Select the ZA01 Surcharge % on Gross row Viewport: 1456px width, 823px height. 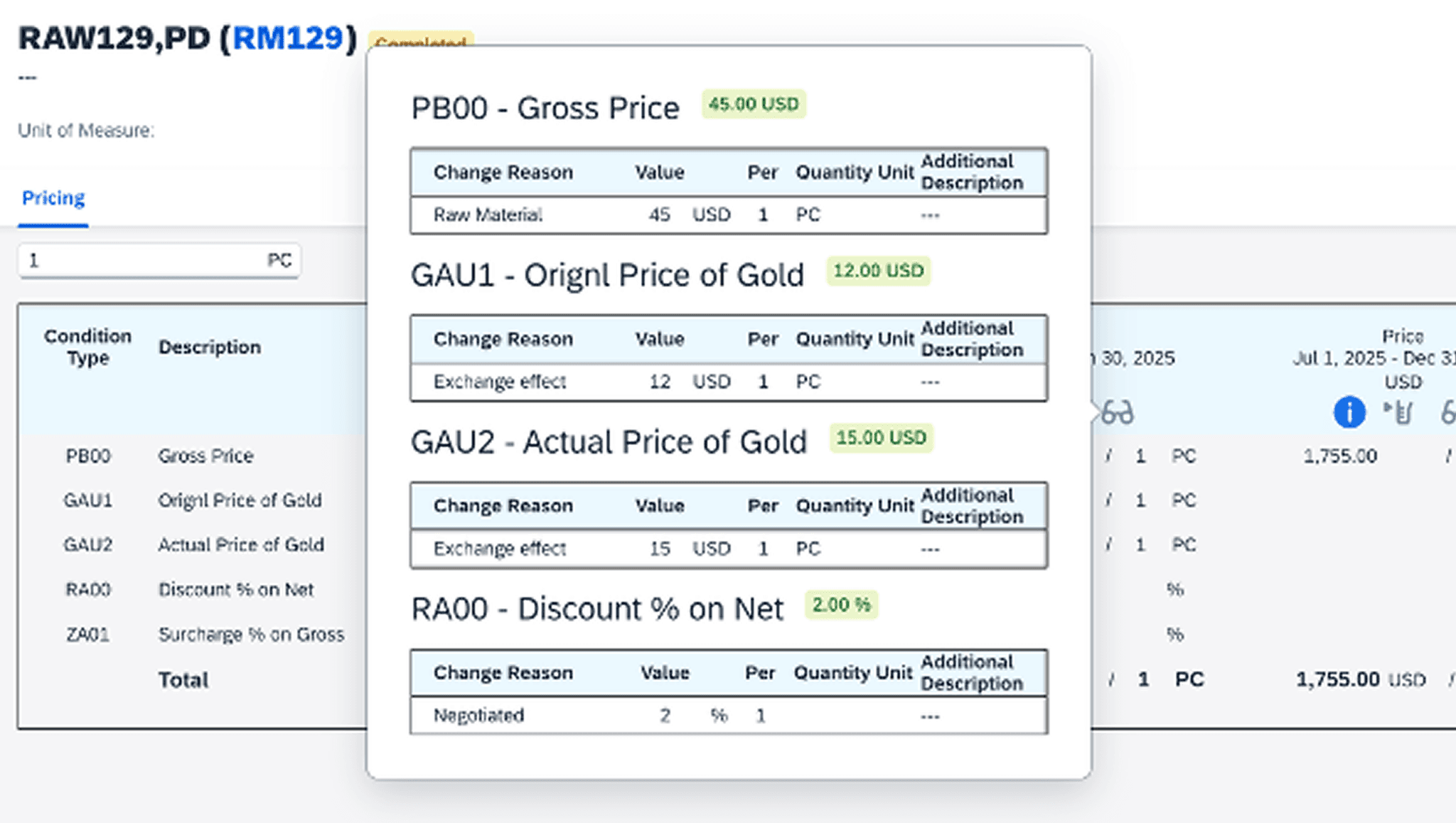(252, 633)
